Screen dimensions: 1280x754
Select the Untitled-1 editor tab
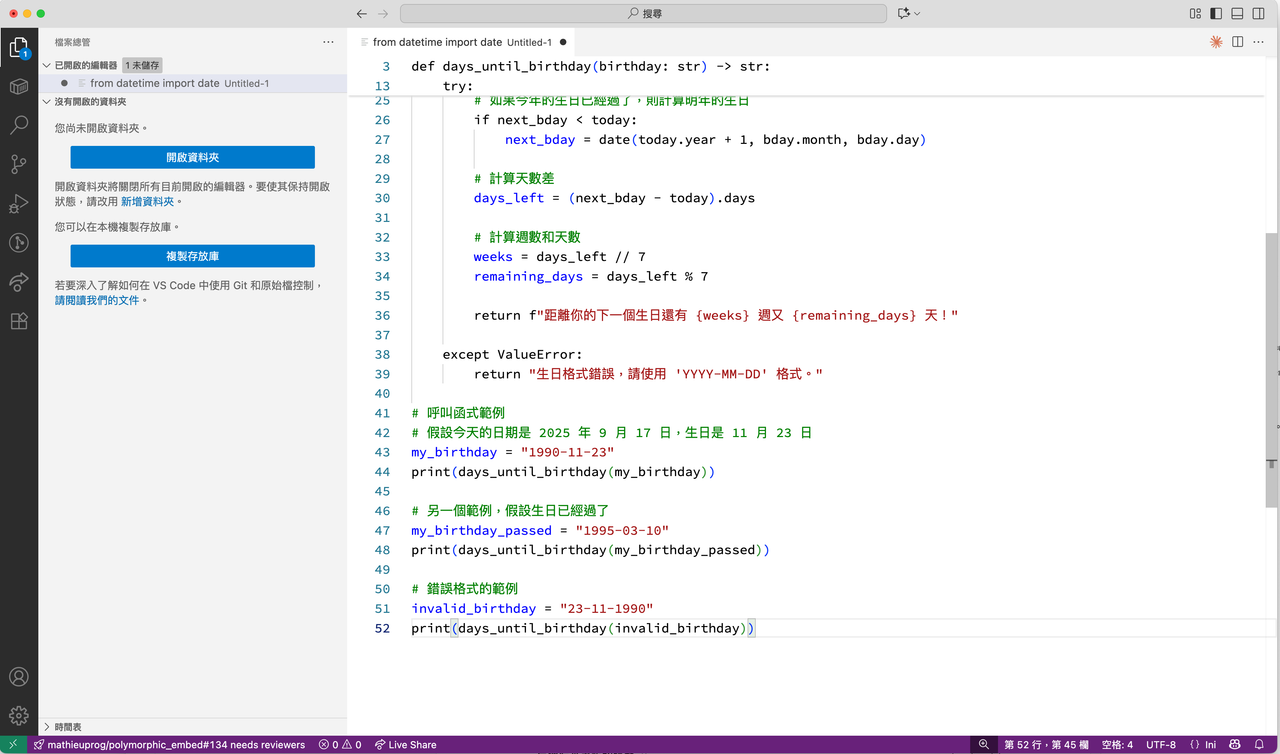(x=461, y=42)
